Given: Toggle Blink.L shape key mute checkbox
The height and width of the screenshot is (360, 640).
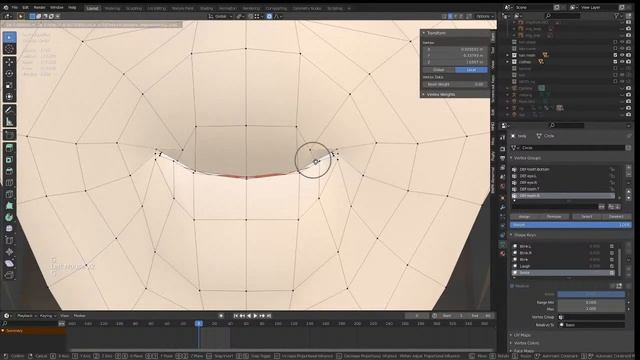Looking at the screenshot, I should click(611, 247).
